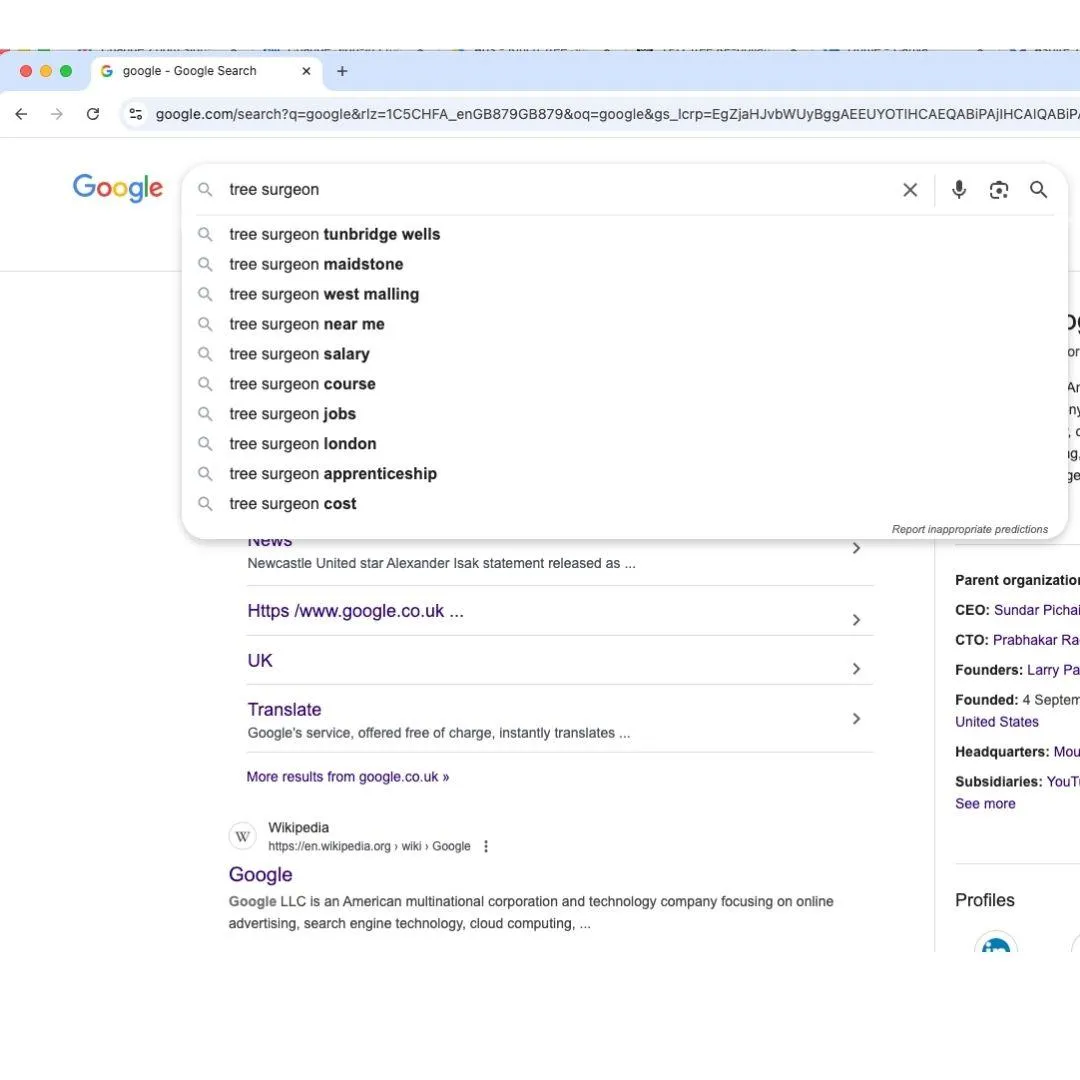Click the Sundar Pichai CEO link
1080x1080 pixels.
pos(1037,610)
